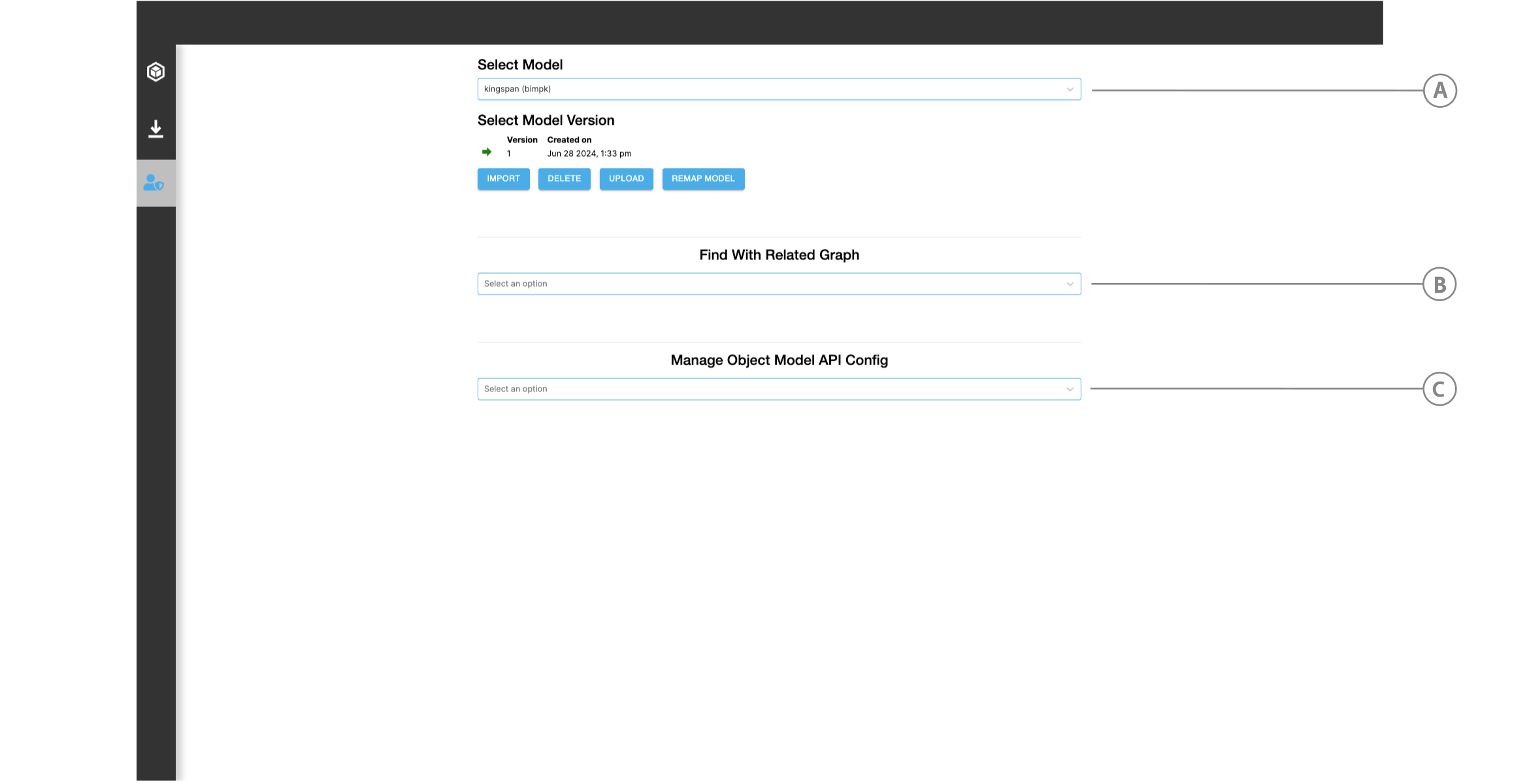Image resolution: width=1527 pixels, height=784 pixels.
Task: Click the green arrow beside version 1
Action: point(487,152)
